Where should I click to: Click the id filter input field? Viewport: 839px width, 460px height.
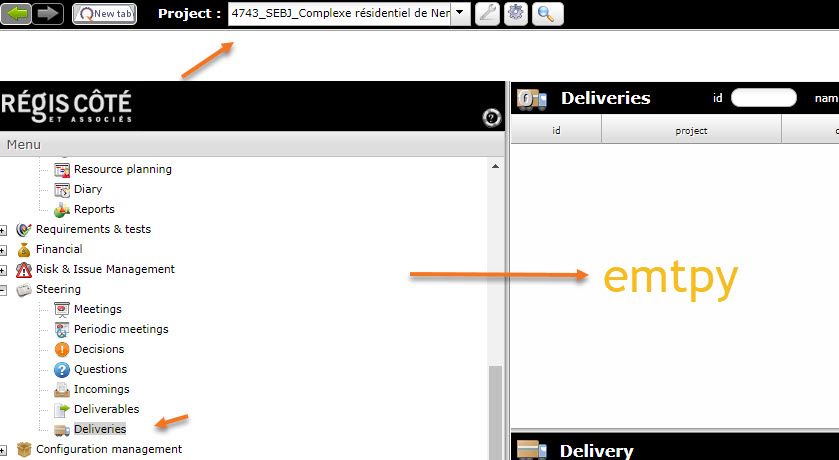(764, 98)
